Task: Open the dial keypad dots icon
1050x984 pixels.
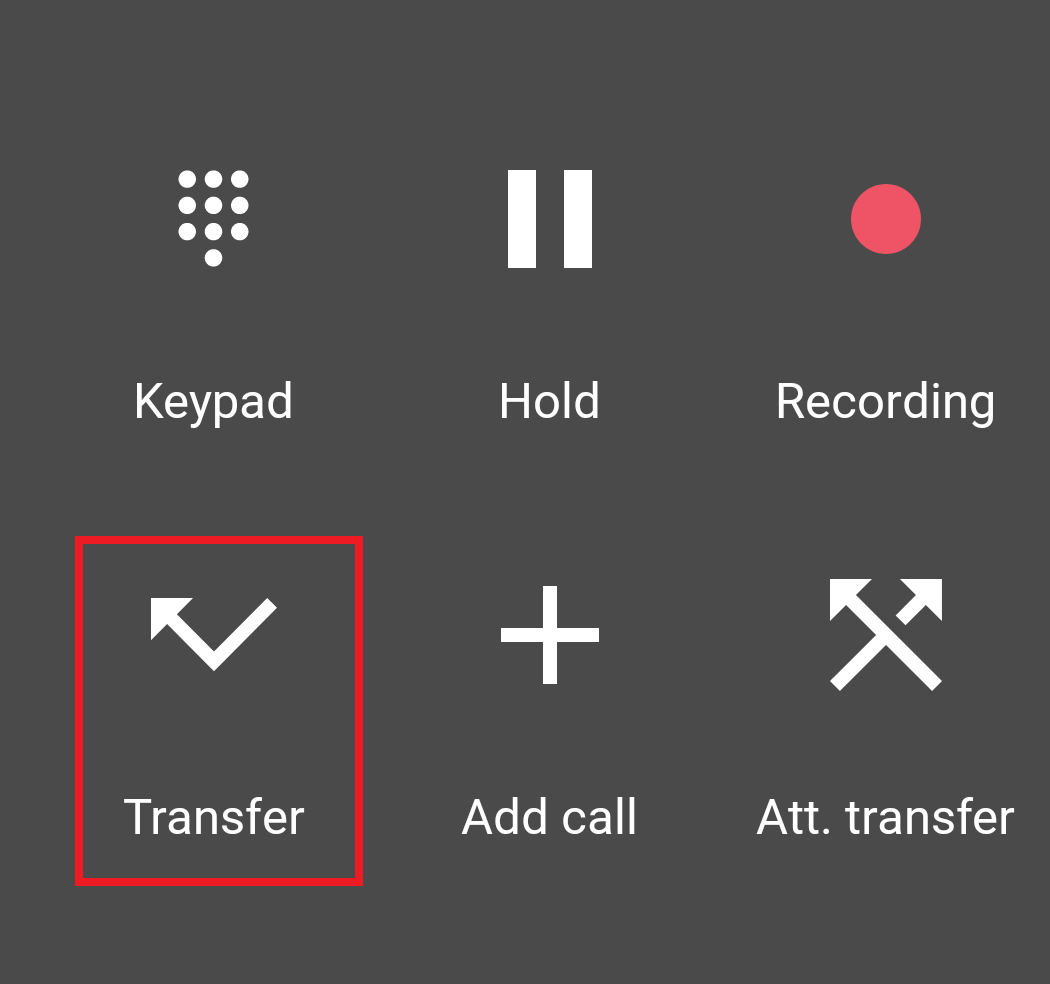Action: coord(213,218)
